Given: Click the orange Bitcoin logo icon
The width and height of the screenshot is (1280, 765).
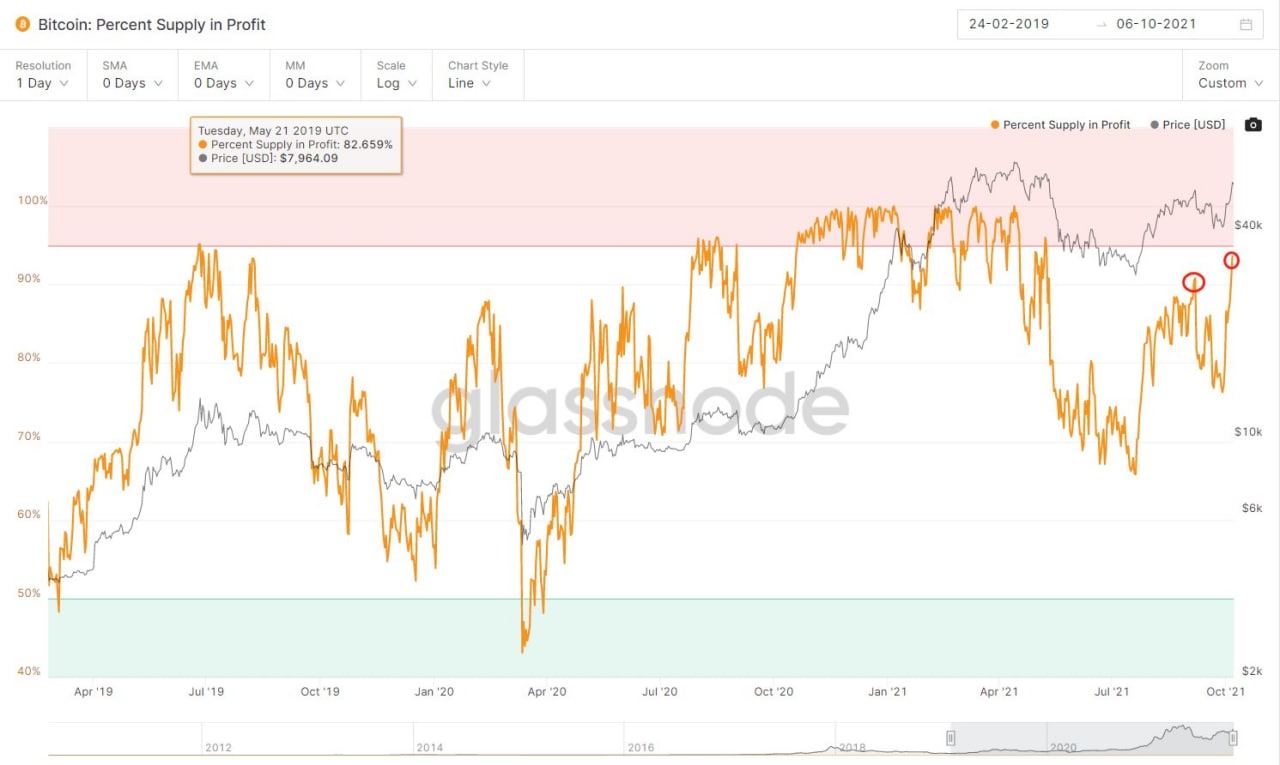Looking at the screenshot, I should pyautogui.click(x=22, y=24).
